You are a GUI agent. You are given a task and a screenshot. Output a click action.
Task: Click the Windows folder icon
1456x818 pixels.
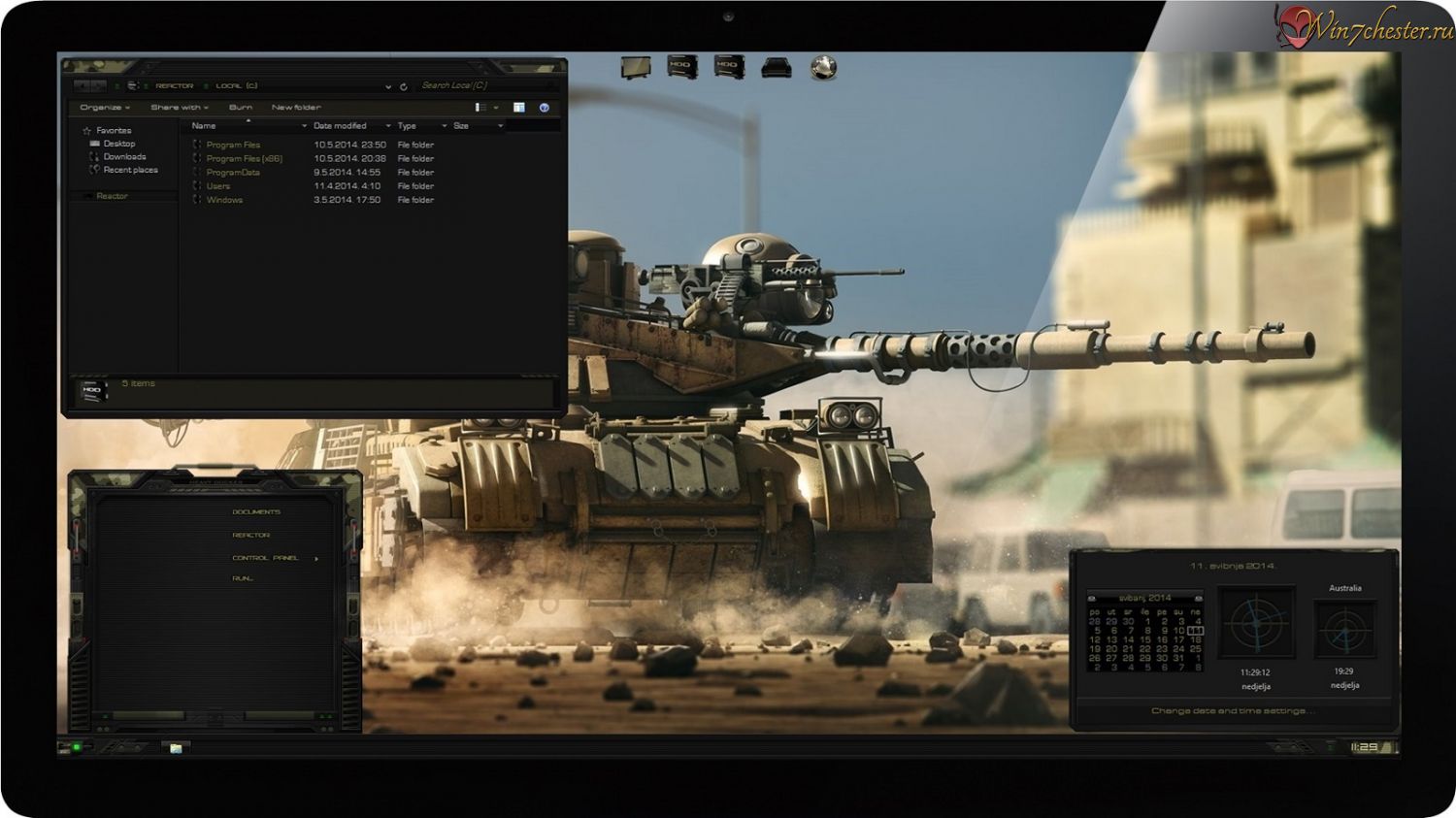click(x=198, y=200)
